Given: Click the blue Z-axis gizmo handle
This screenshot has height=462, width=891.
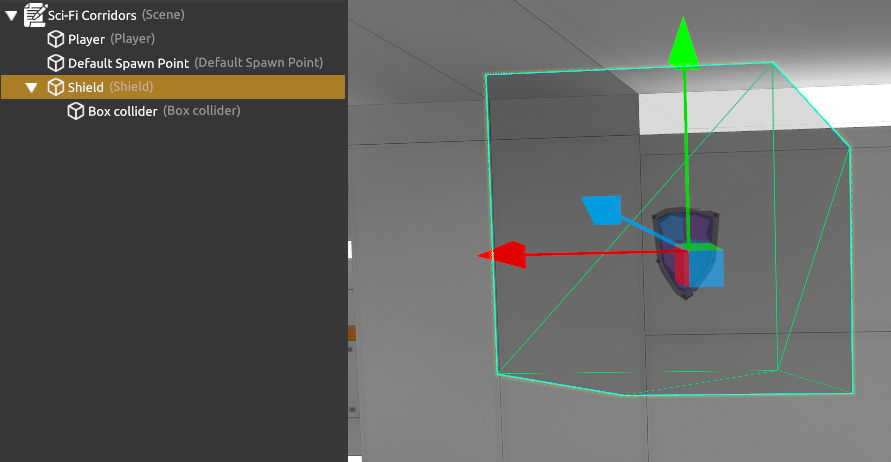Looking at the screenshot, I should 601,210.
